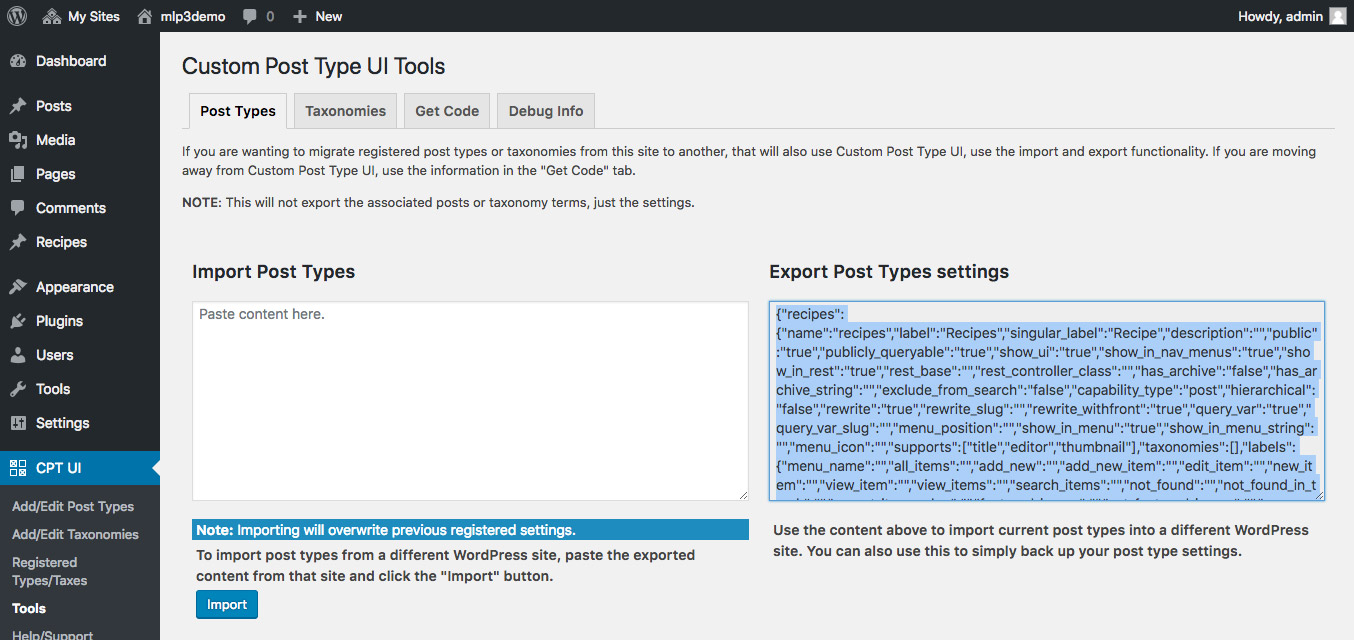The width and height of the screenshot is (1354, 640).
Task: Click the admin avatar image
Action: click(1337, 16)
